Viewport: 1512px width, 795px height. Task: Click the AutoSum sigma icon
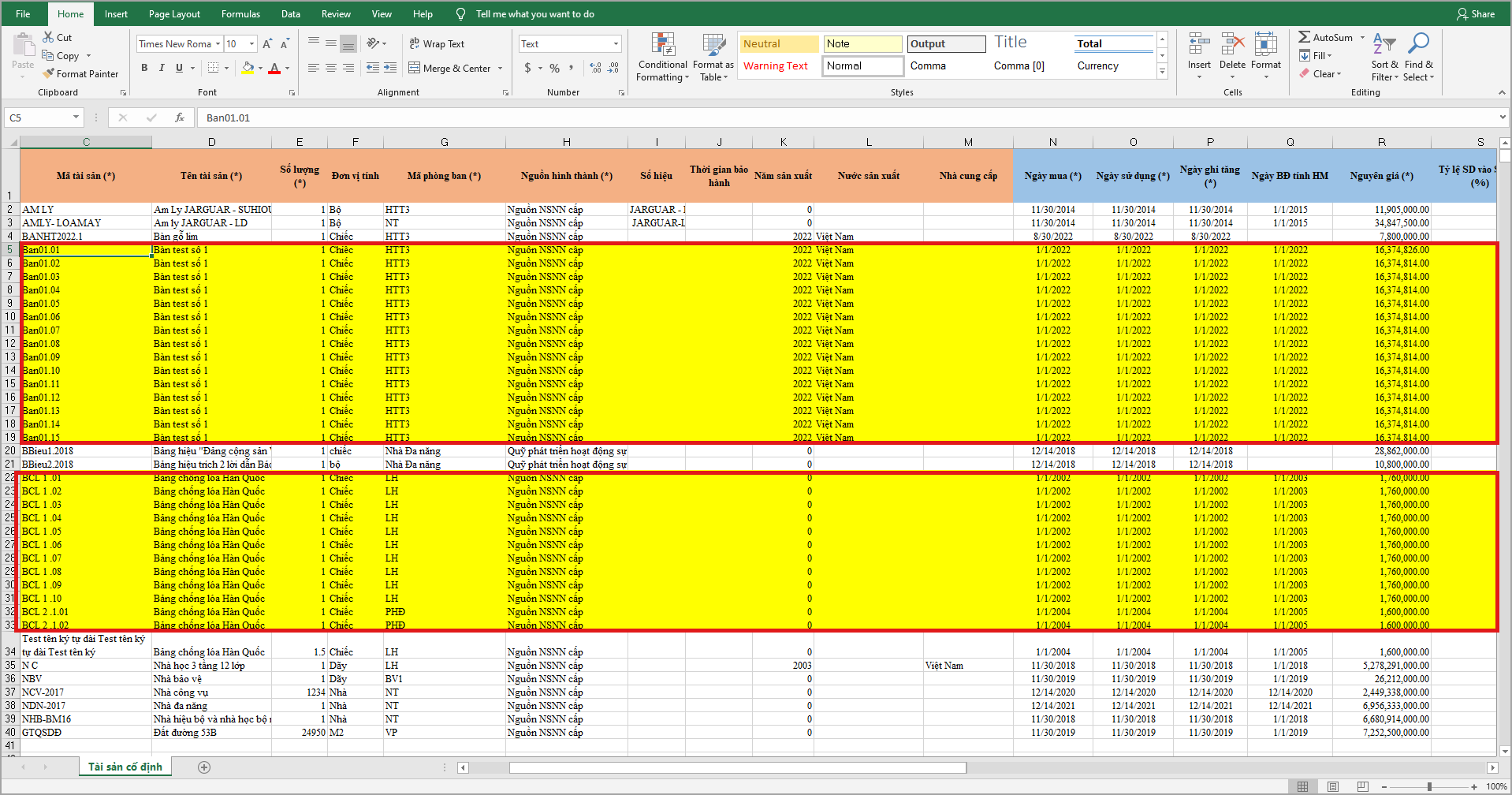[x=1305, y=37]
